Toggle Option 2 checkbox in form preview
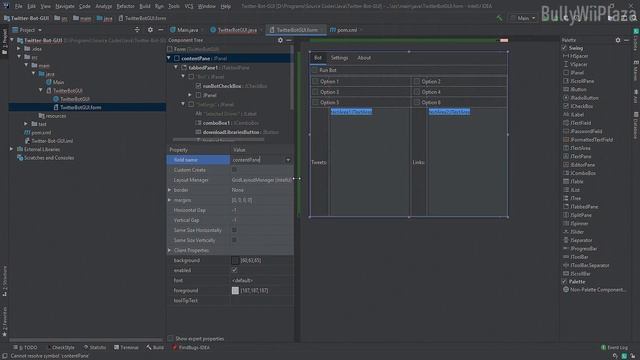This screenshot has height=360, width=640. (417, 82)
